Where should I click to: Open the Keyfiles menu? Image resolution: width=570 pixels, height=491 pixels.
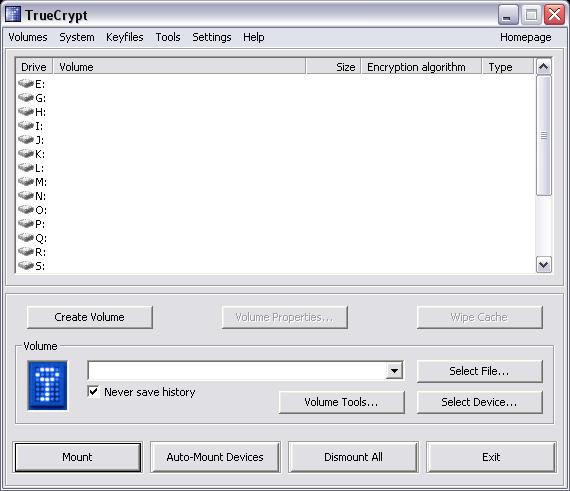pyautogui.click(x=125, y=37)
